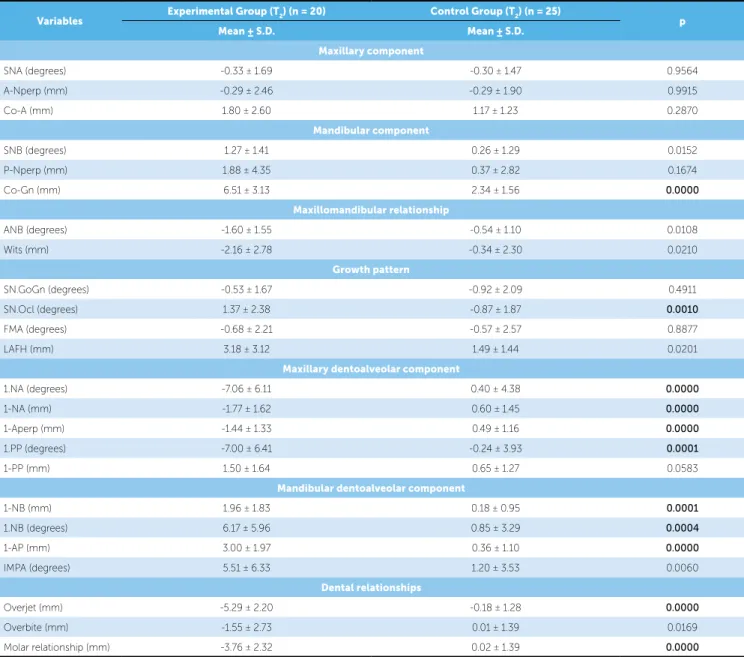Image resolution: width=744 pixels, height=657 pixels.
Task: Click experimental value '-5.29 ± 2.20'
Action: (246, 608)
